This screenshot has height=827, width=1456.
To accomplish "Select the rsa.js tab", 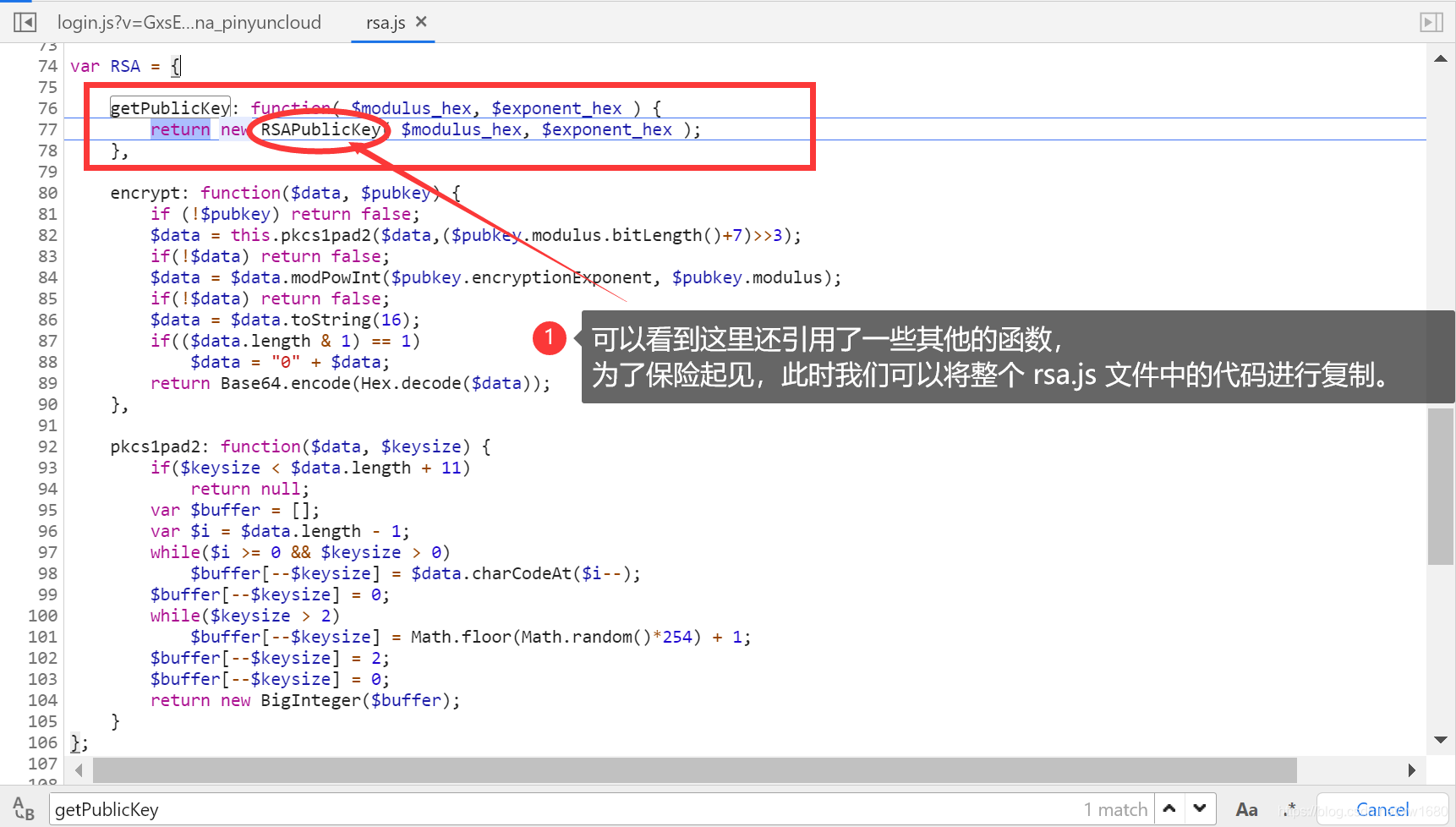I will 386,23.
